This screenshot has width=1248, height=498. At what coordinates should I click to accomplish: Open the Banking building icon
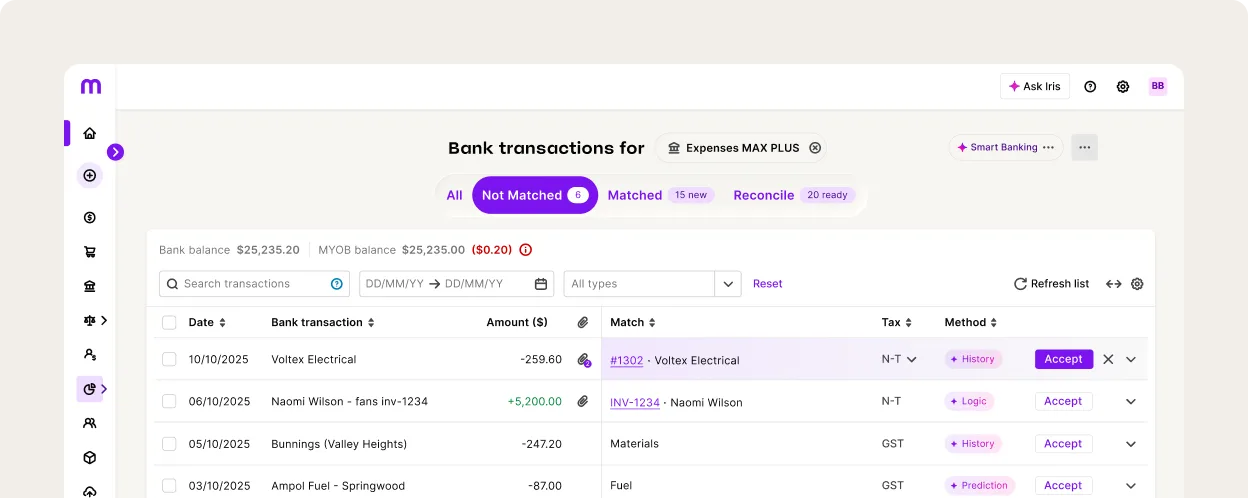coord(90,287)
